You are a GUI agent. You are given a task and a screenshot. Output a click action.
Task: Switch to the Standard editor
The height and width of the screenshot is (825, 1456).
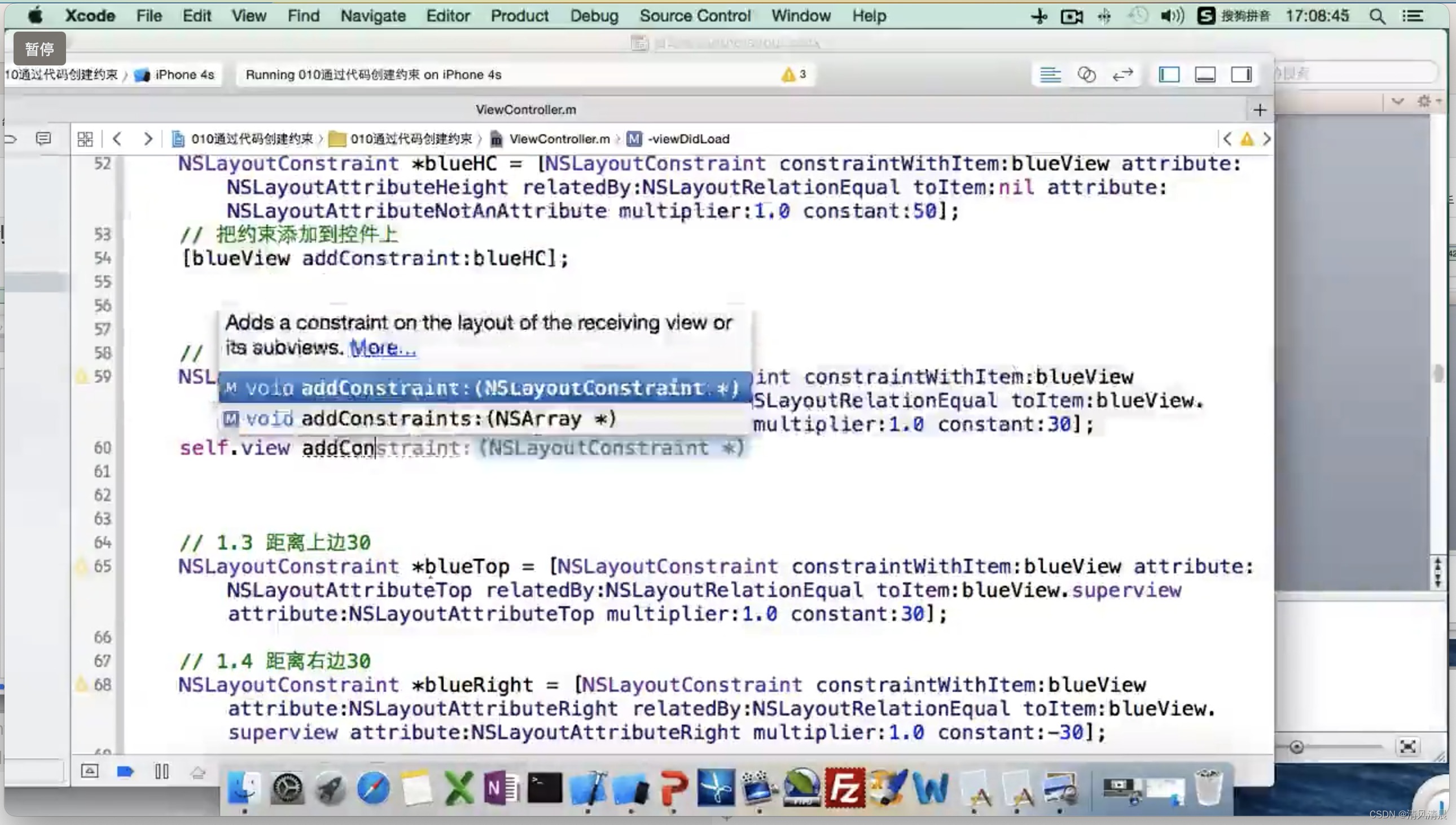pos(1050,75)
